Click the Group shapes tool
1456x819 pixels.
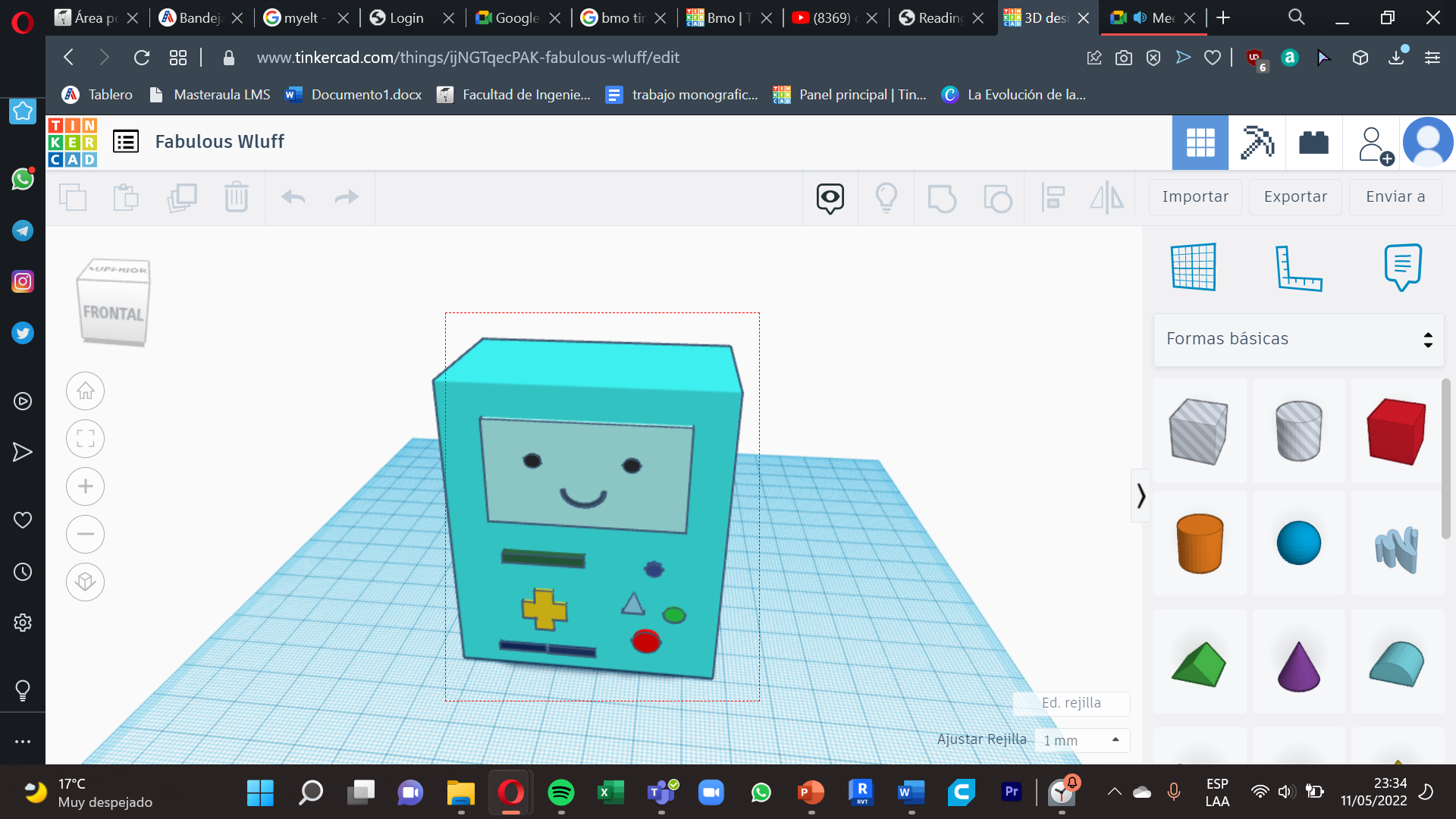coord(942,199)
